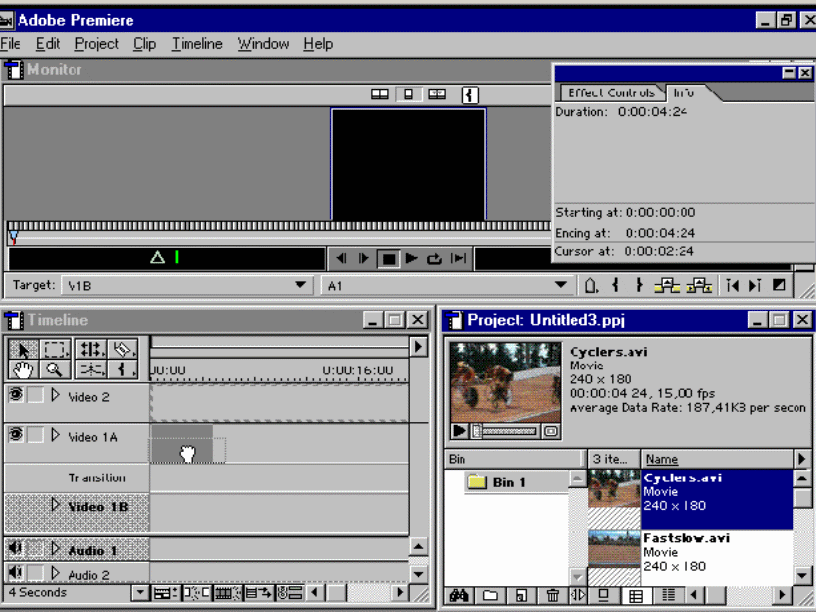The image size is (816, 612).
Task: Open the Clip menu
Action: (144, 44)
